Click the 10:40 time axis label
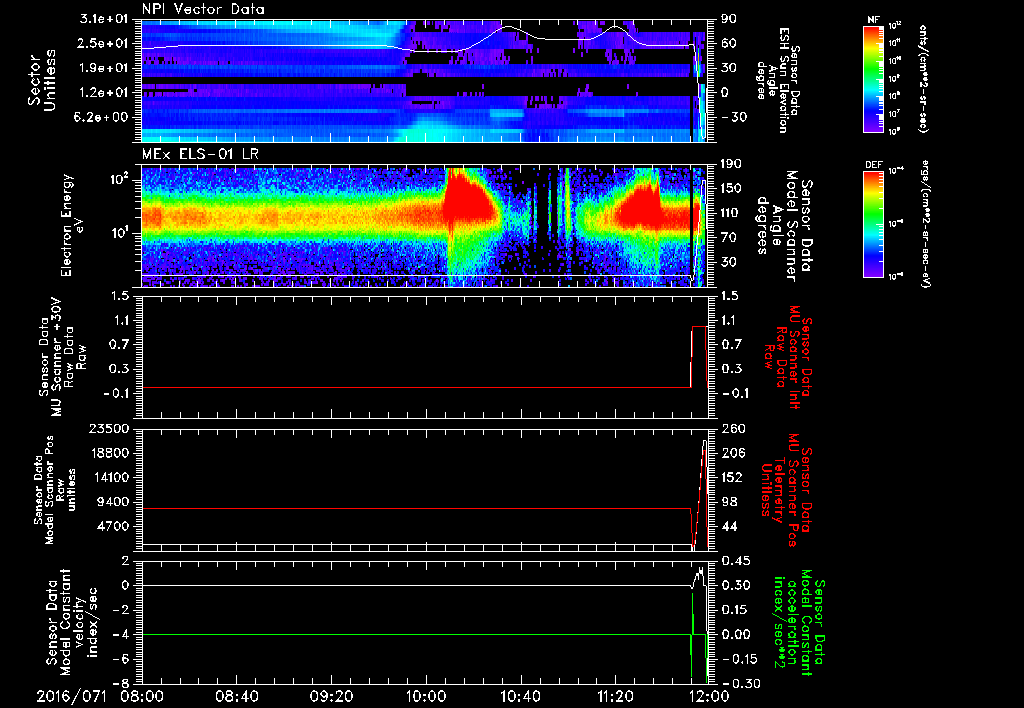Viewport: 1024px width, 708px height. coord(520,696)
